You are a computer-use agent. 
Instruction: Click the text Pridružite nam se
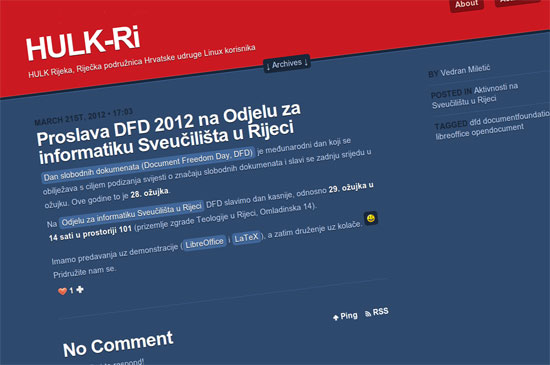(84, 272)
